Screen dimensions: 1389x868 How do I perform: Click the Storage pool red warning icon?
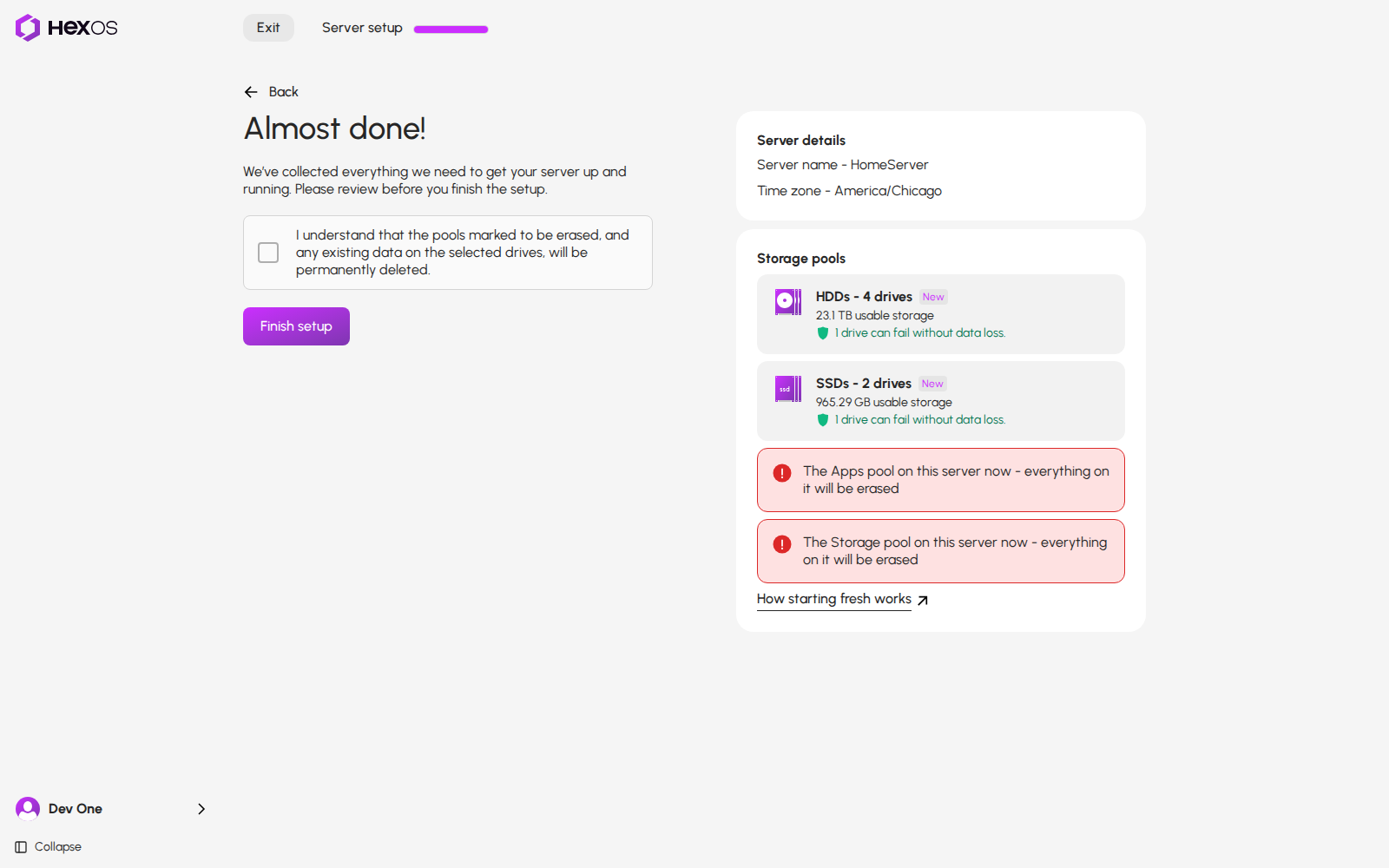[x=782, y=544]
